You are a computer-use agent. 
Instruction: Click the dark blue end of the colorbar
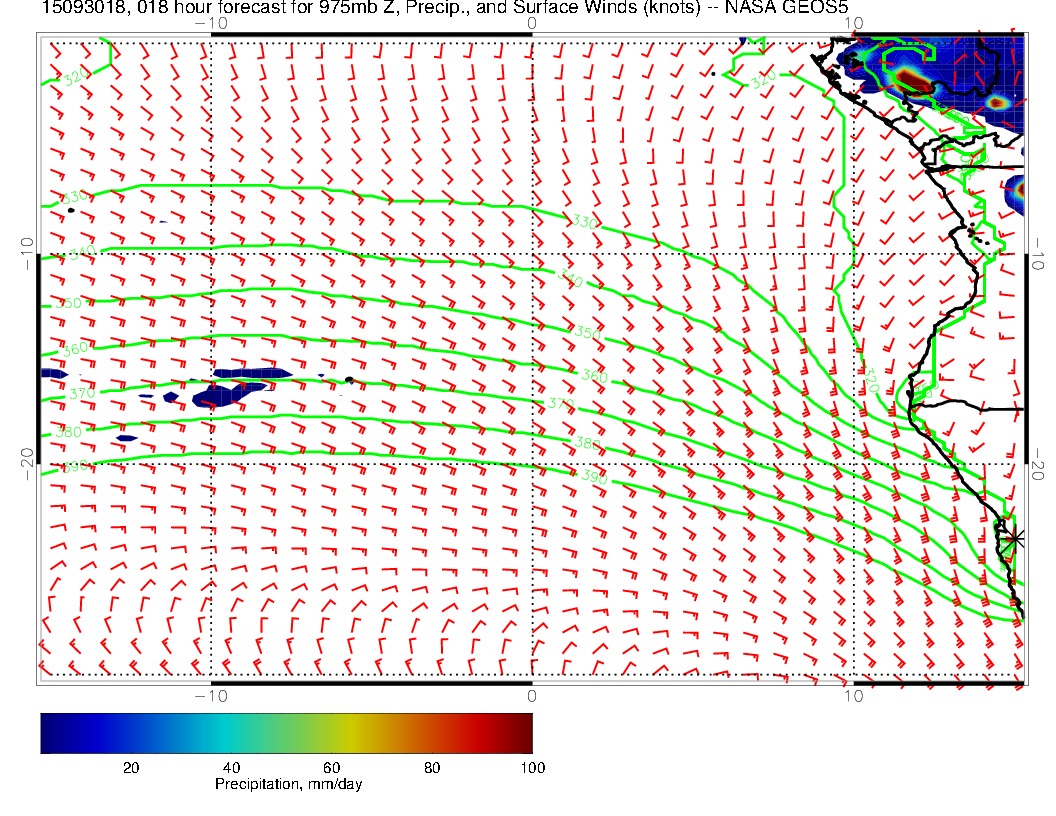point(50,732)
